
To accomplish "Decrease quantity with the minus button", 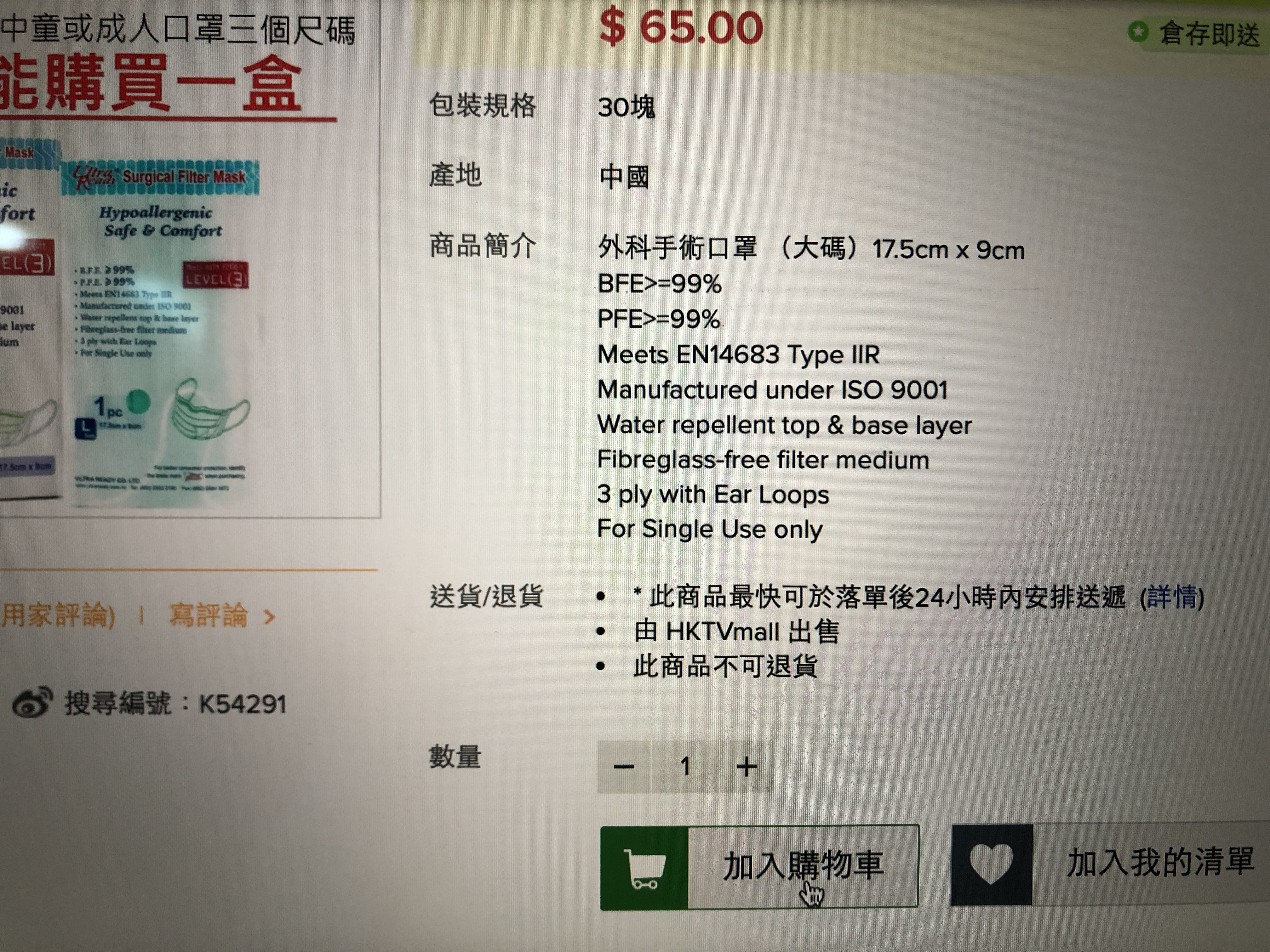I will pos(624,767).
